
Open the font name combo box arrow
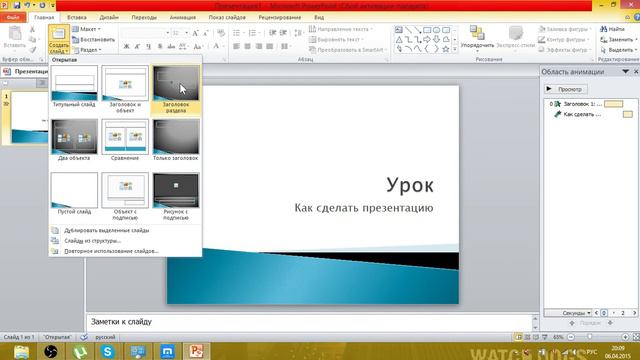point(167,33)
